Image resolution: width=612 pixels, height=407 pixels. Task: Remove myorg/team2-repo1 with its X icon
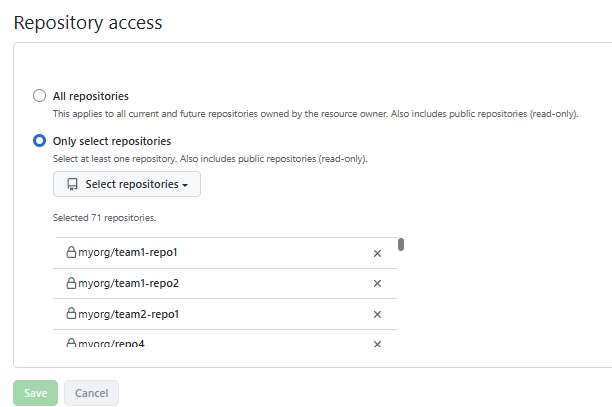pyautogui.click(x=377, y=314)
